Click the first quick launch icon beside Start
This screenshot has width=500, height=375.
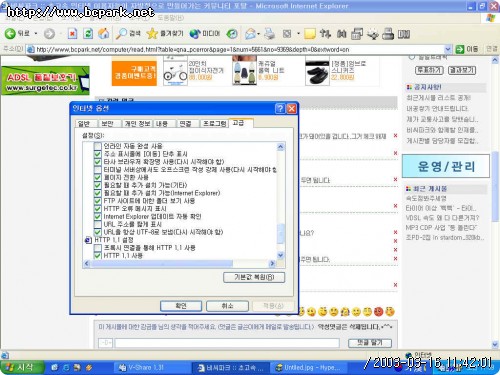54,367
